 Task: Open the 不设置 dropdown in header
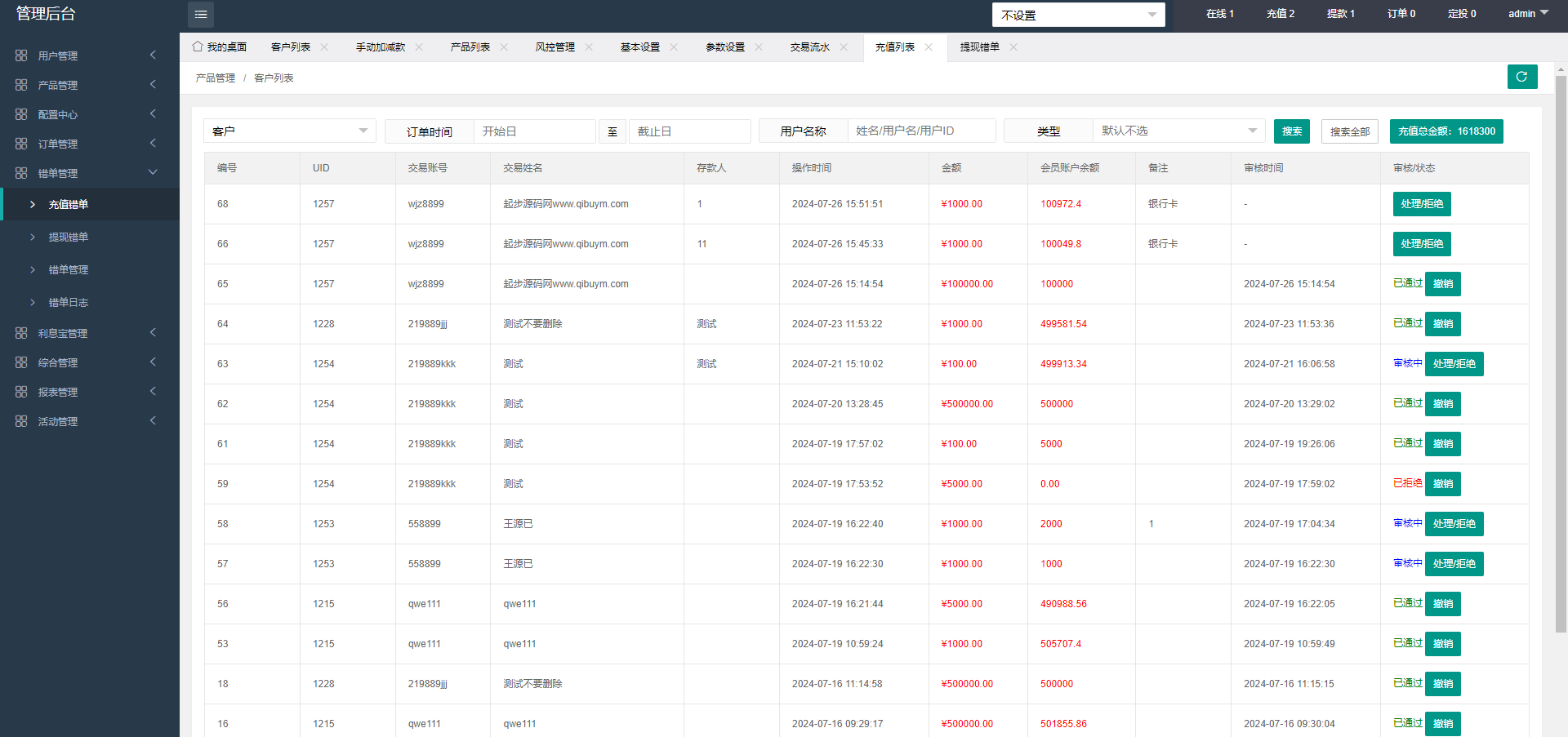point(1078,15)
